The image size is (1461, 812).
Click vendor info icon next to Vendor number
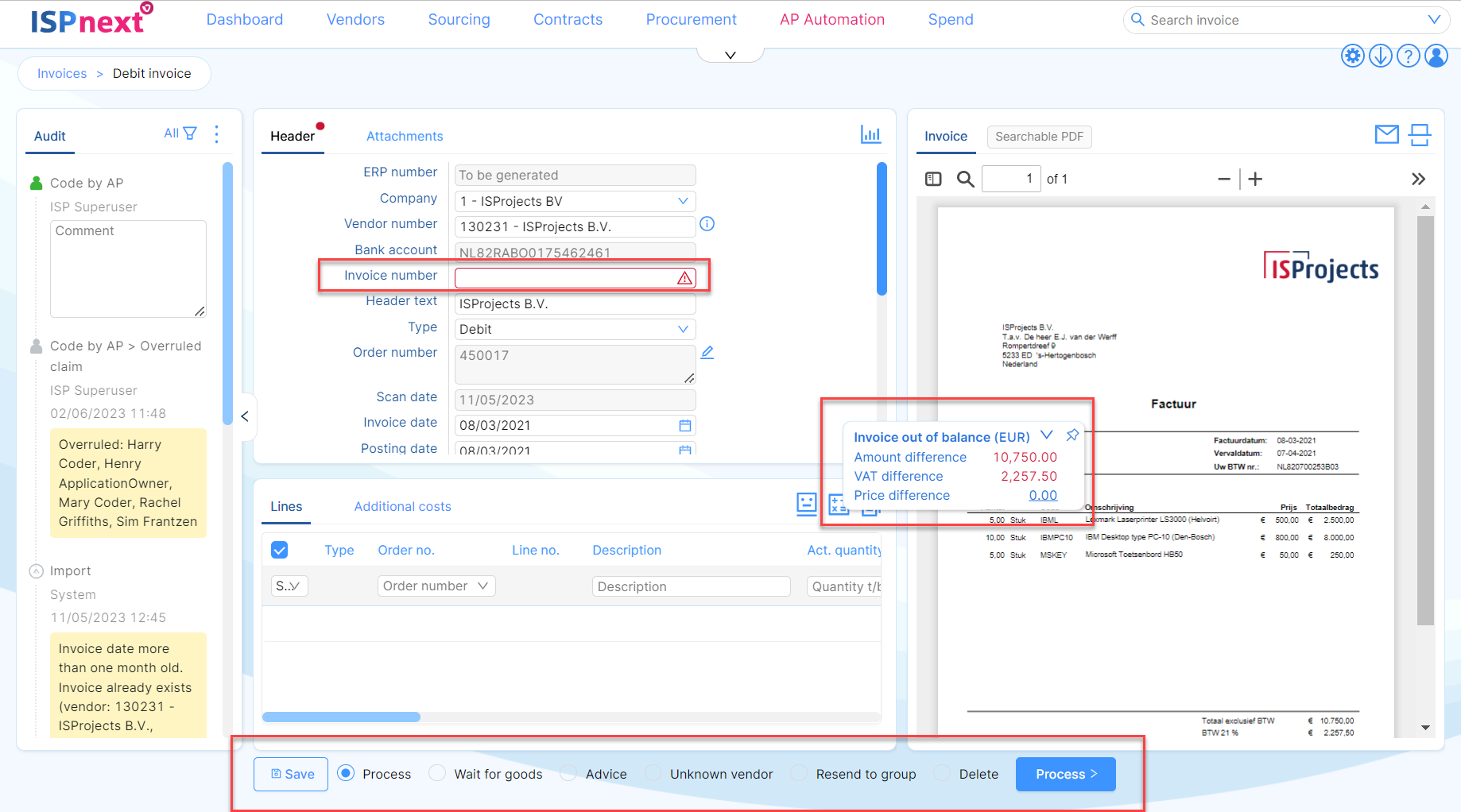(x=707, y=224)
